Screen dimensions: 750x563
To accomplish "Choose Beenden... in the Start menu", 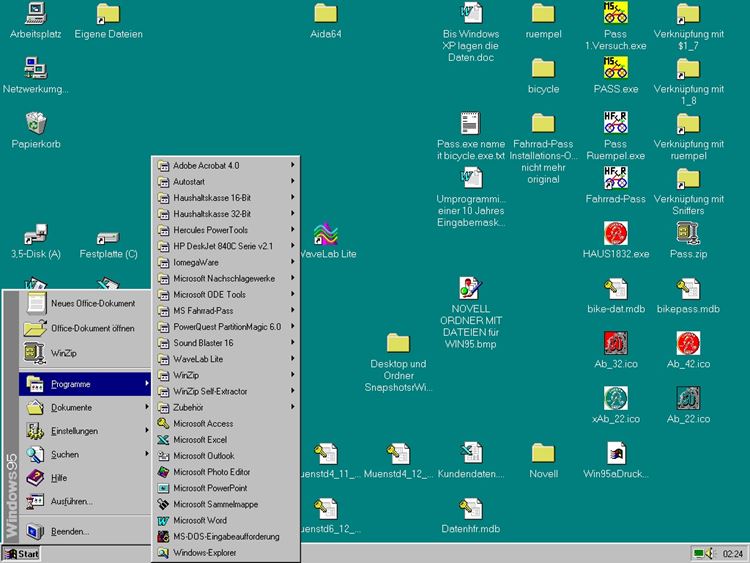I will 85,531.
